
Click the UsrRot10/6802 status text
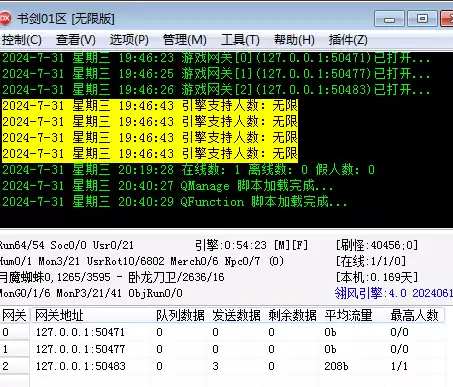coord(126,261)
